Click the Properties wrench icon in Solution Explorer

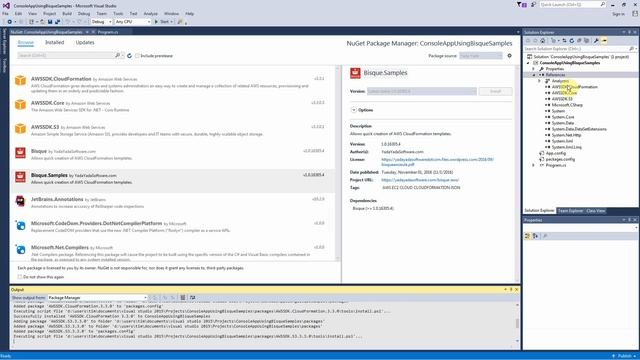[596, 41]
